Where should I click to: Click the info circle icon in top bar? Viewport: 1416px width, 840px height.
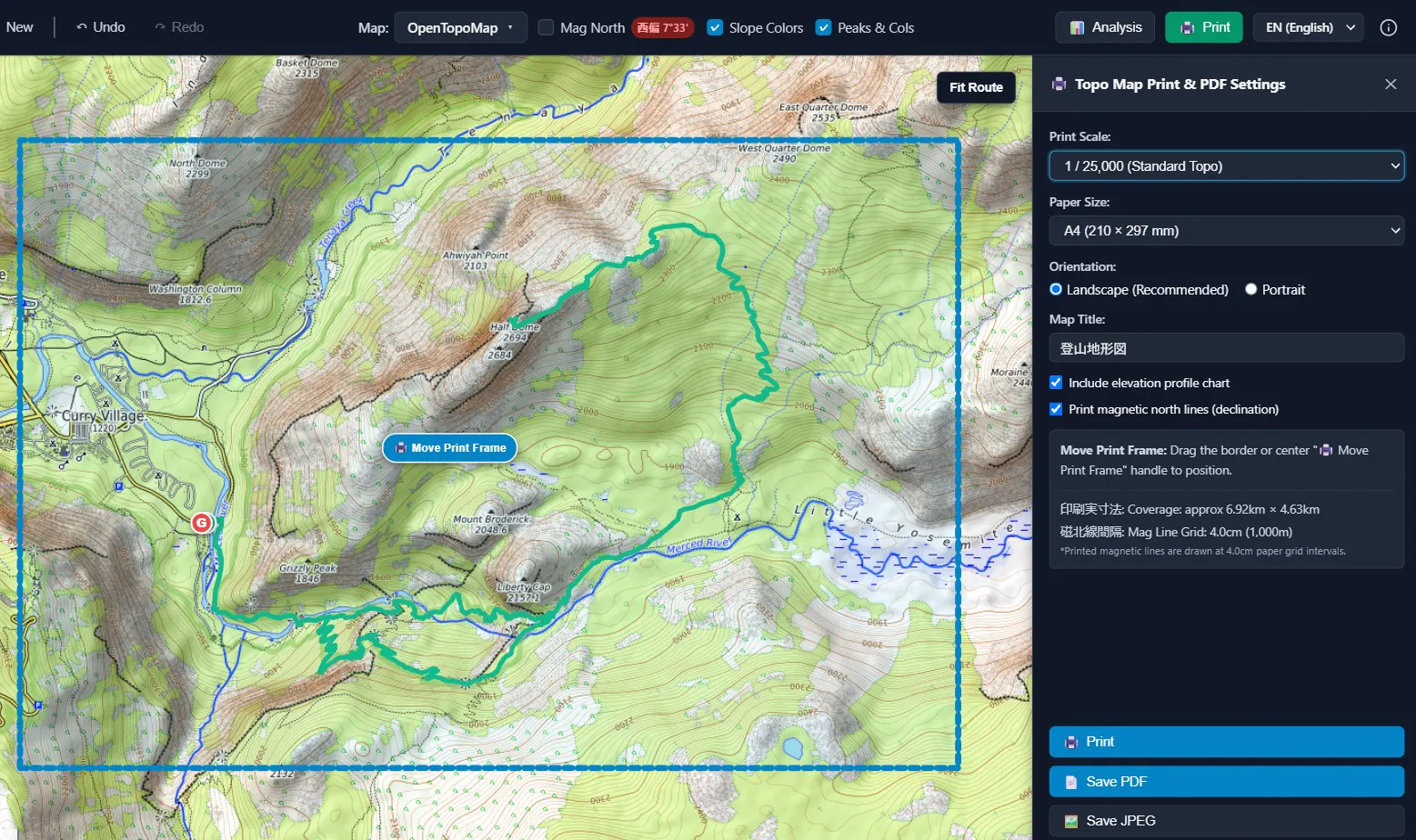pyautogui.click(x=1388, y=27)
